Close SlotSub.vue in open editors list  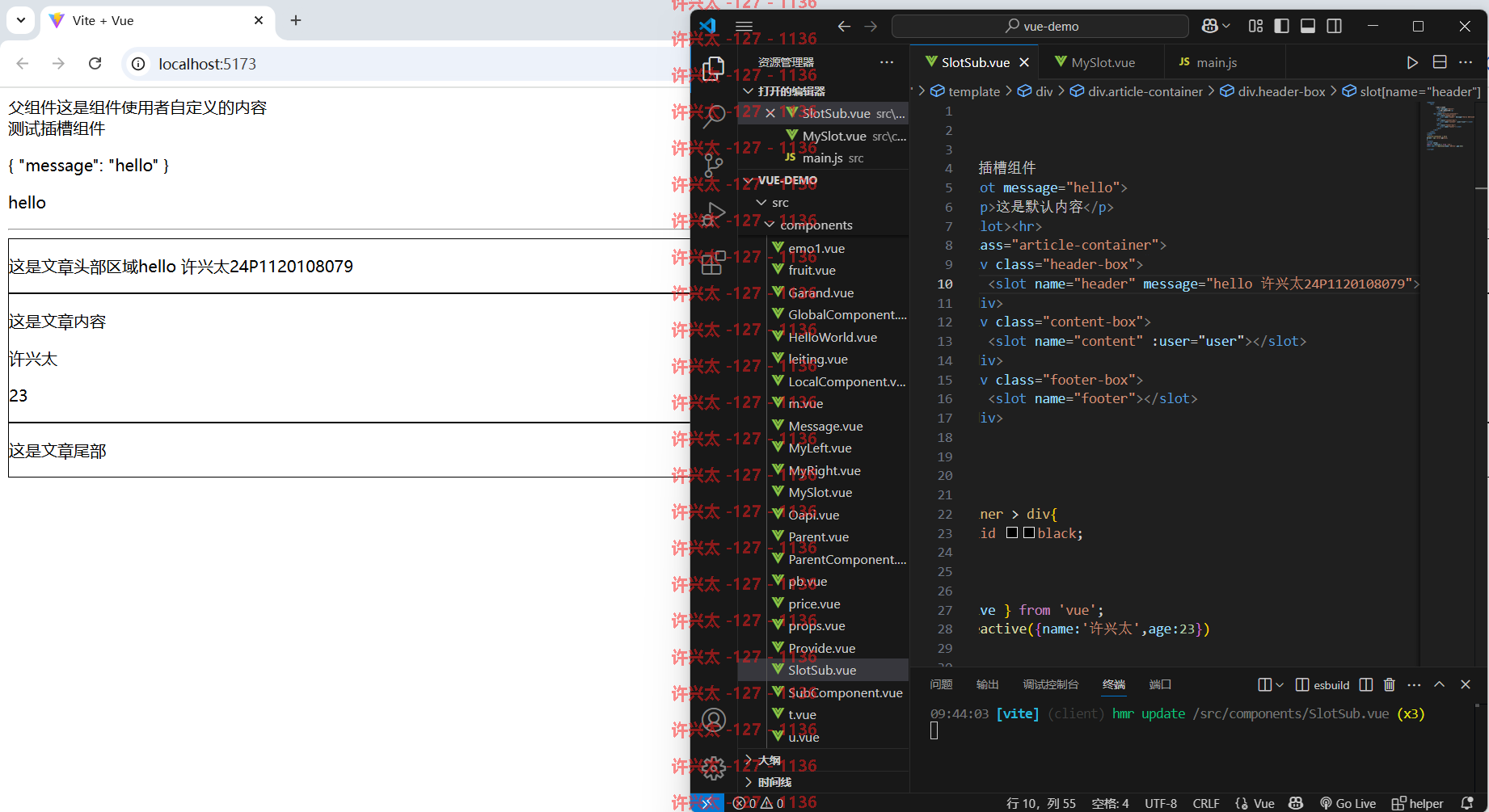tap(770, 113)
